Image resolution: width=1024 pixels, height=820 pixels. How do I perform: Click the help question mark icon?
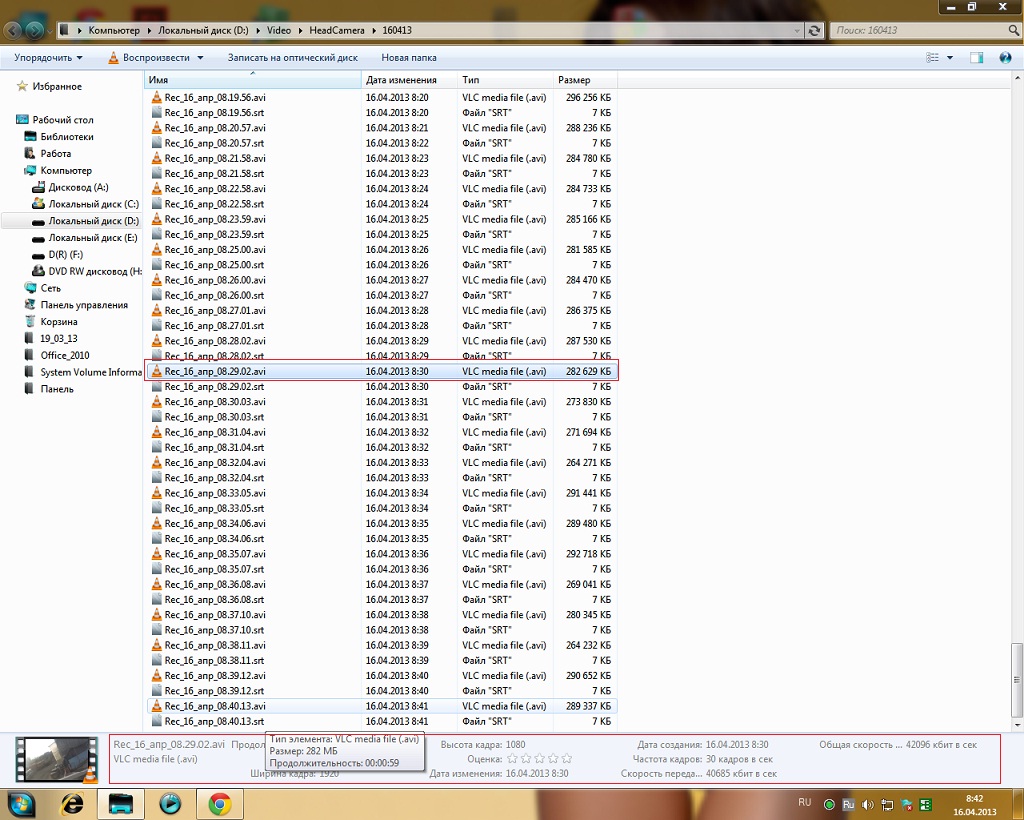tap(1005, 58)
